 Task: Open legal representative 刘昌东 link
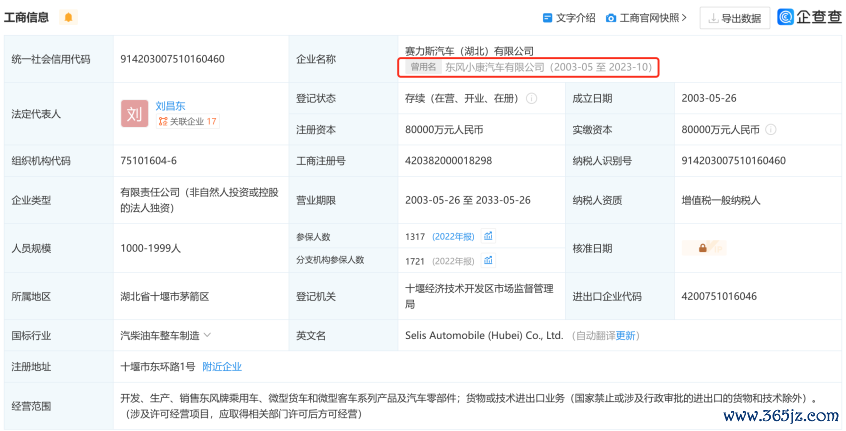click(x=170, y=106)
